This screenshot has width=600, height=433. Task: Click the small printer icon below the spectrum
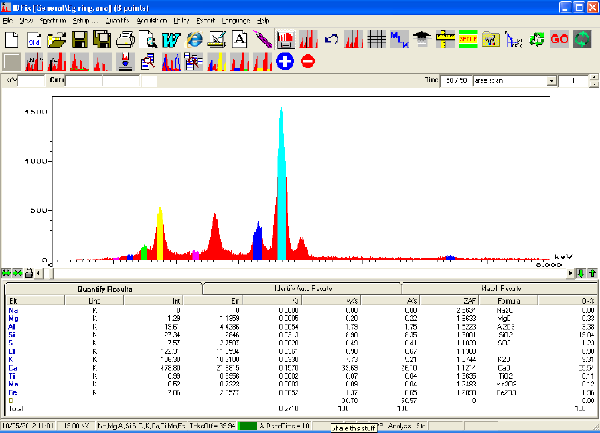tap(29, 273)
